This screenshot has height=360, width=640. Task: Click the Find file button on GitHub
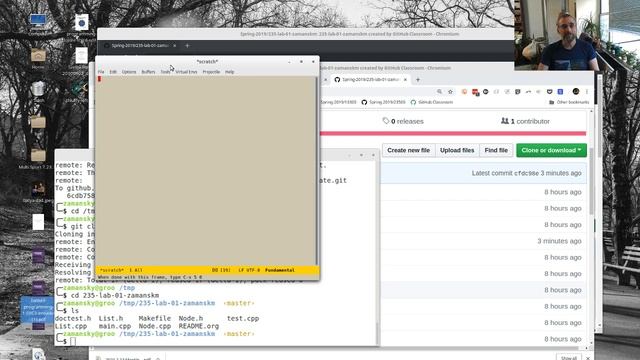click(x=496, y=150)
